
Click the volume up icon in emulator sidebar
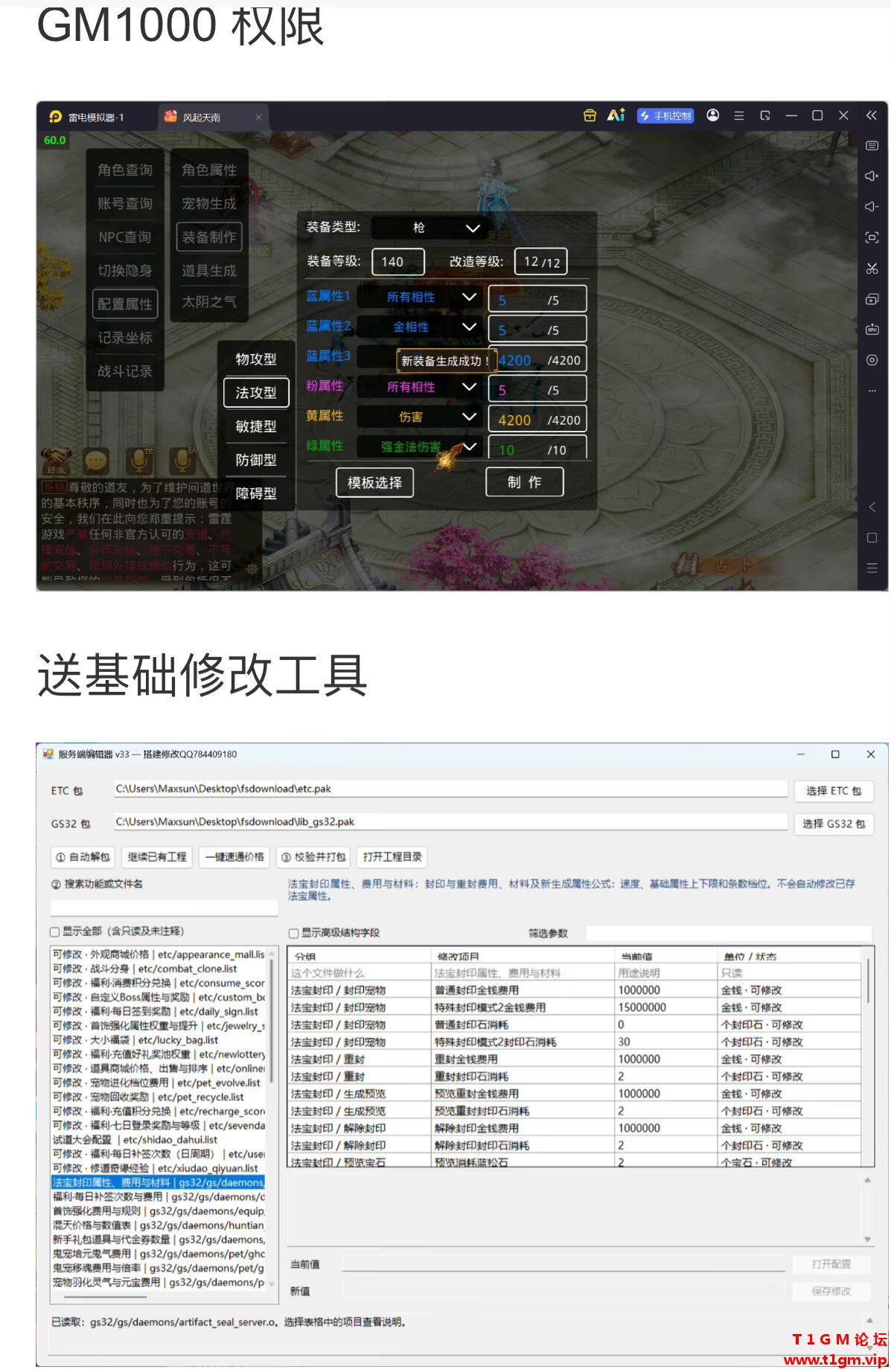[872, 176]
